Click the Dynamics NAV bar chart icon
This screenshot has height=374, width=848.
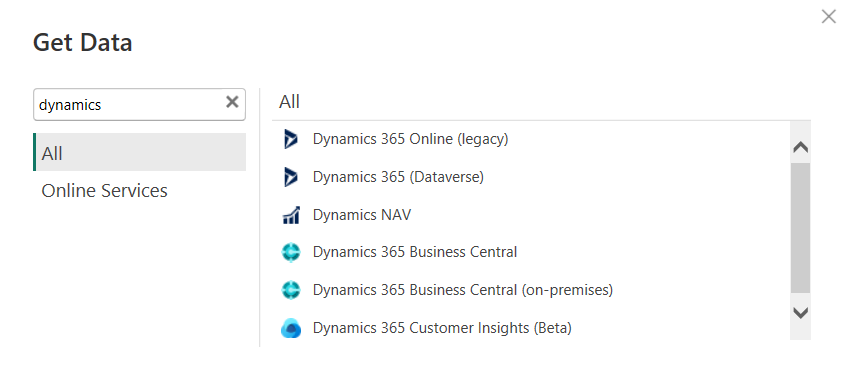(290, 215)
